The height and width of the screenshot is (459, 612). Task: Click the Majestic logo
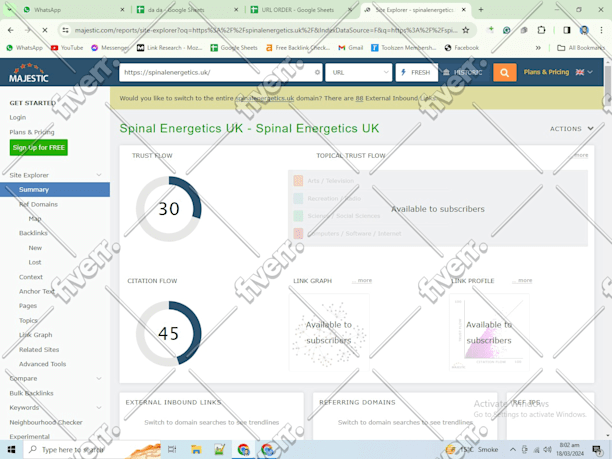pyautogui.click(x=29, y=73)
